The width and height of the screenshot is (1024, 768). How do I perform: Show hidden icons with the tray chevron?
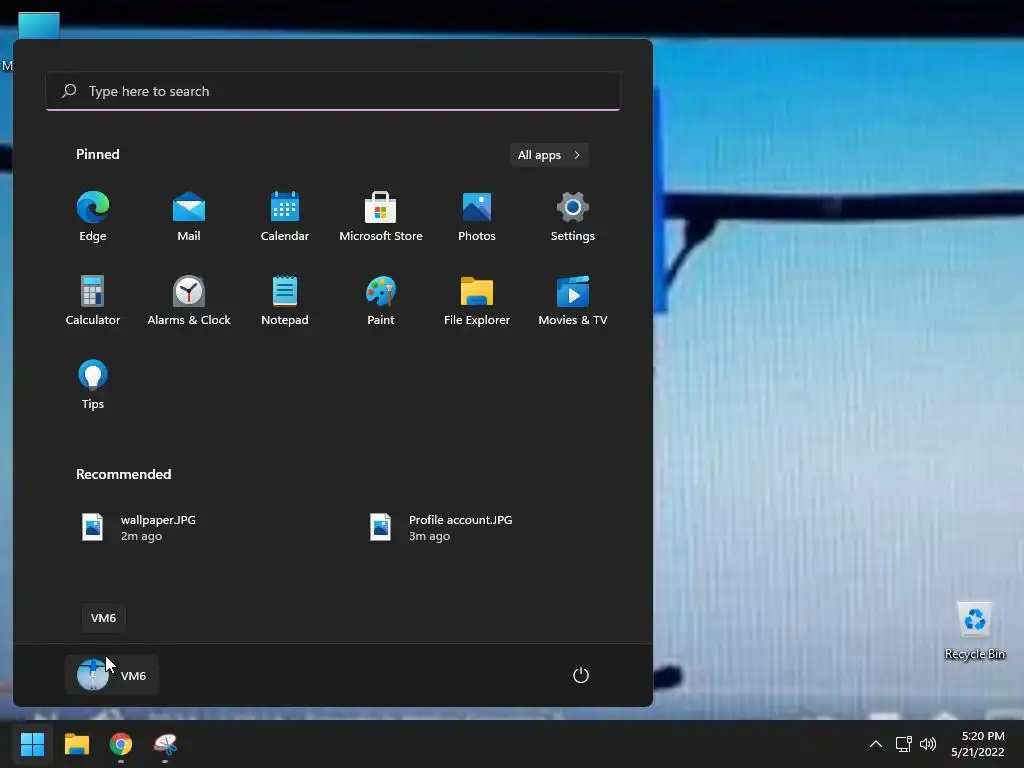(x=876, y=744)
